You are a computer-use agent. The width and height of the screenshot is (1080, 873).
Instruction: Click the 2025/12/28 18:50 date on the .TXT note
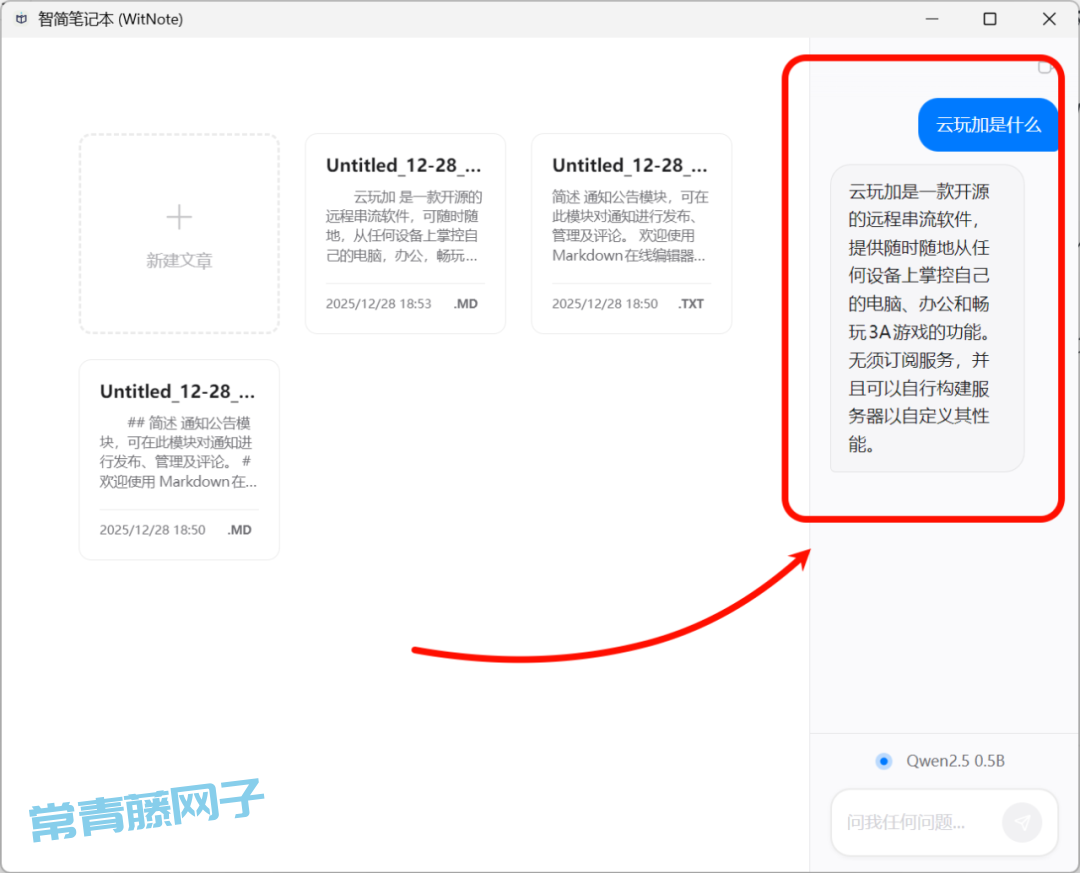(x=604, y=303)
